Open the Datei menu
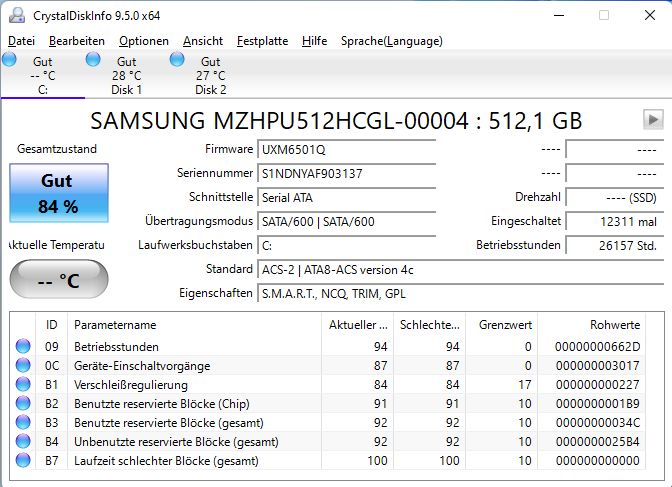The width and height of the screenshot is (672, 487). [x=21, y=41]
